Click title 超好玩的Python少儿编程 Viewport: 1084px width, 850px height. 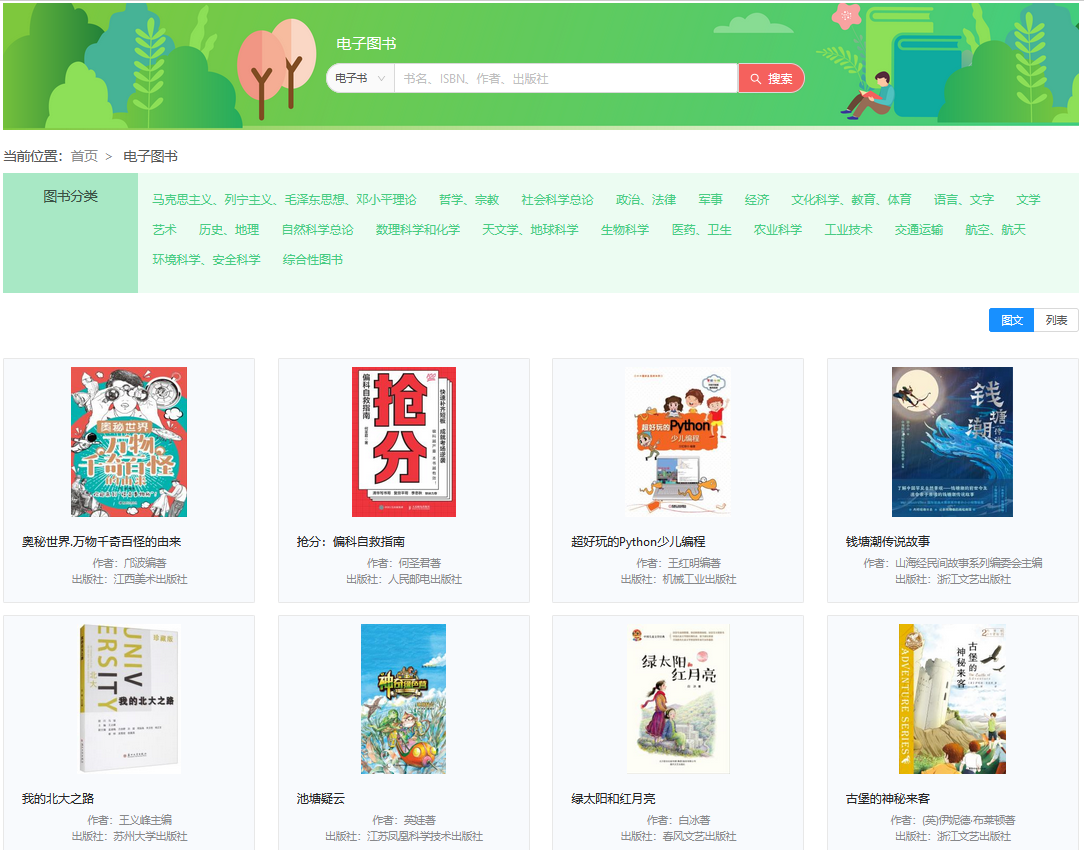click(x=638, y=542)
